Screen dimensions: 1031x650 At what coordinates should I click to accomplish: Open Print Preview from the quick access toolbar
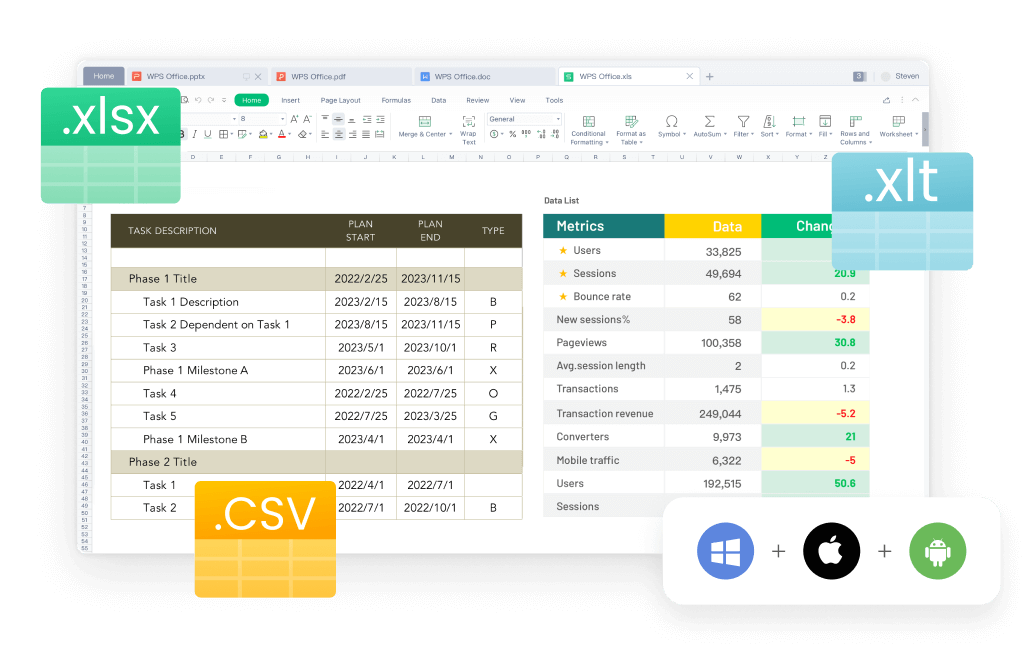pos(185,100)
